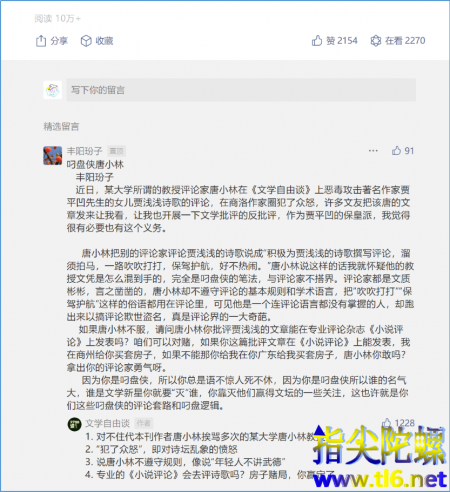This screenshot has width=450, height=492.
Task: Click the 置顶 pinned tag on the comment
Action: pos(116,151)
